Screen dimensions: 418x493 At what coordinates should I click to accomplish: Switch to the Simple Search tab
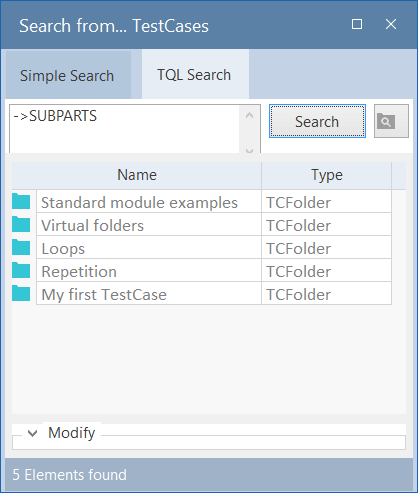click(67, 75)
